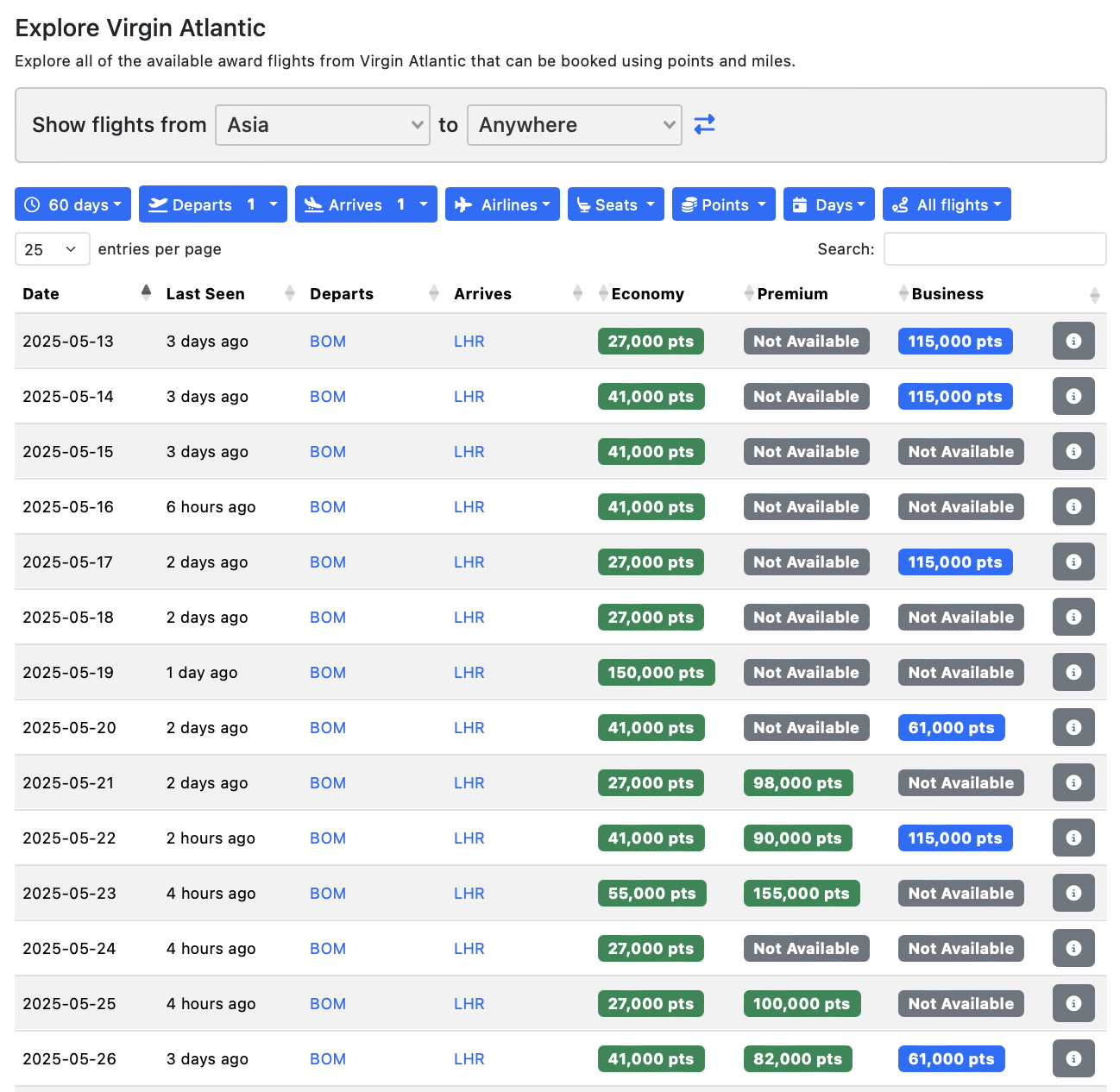Viewport: 1120px width, 1092px height.
Task: Follow the LHR link for 2025-05-14
Action: point(469,396)
